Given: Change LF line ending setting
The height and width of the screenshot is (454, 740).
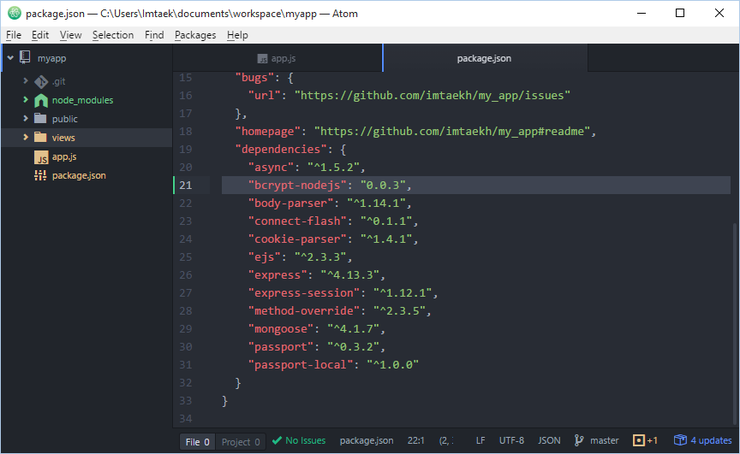Looking at the screenshot, I should pos(480,440).
